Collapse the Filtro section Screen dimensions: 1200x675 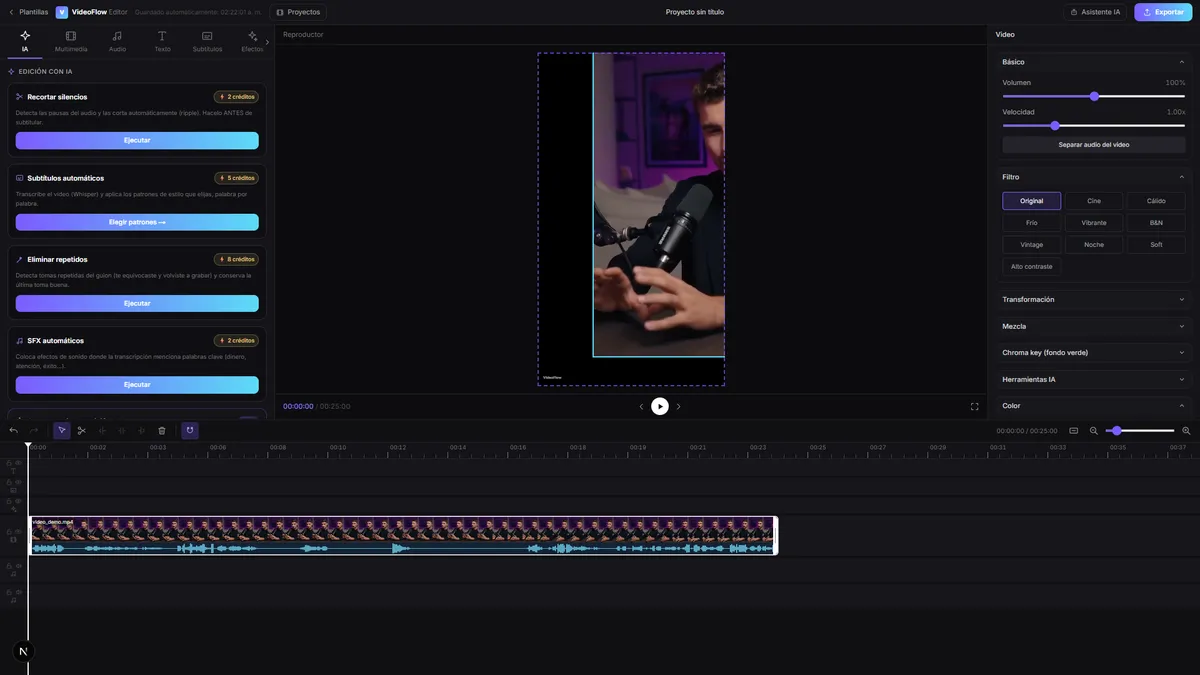[1094, 177]
